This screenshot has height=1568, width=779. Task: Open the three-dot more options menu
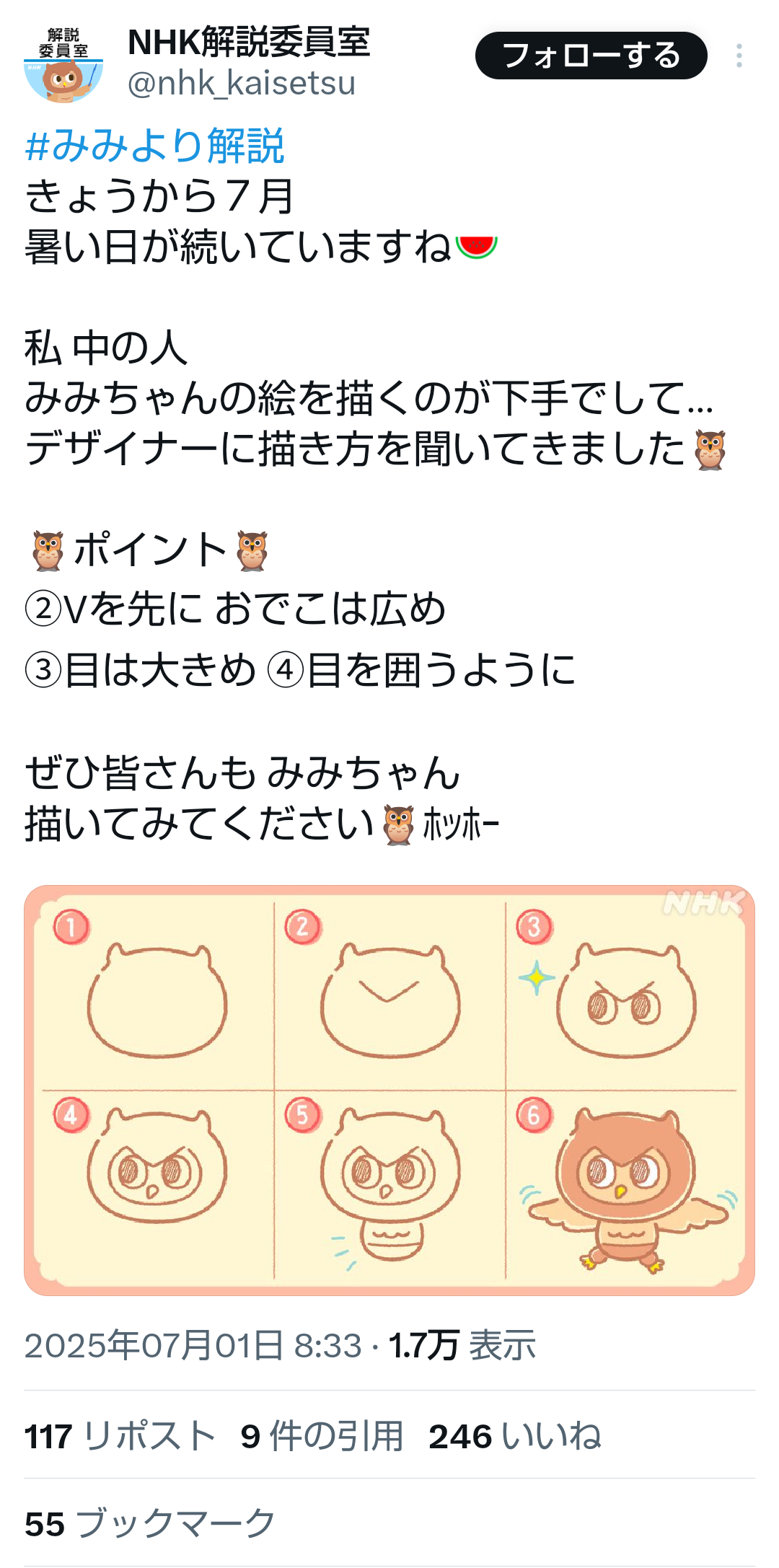tap(739, 56)
